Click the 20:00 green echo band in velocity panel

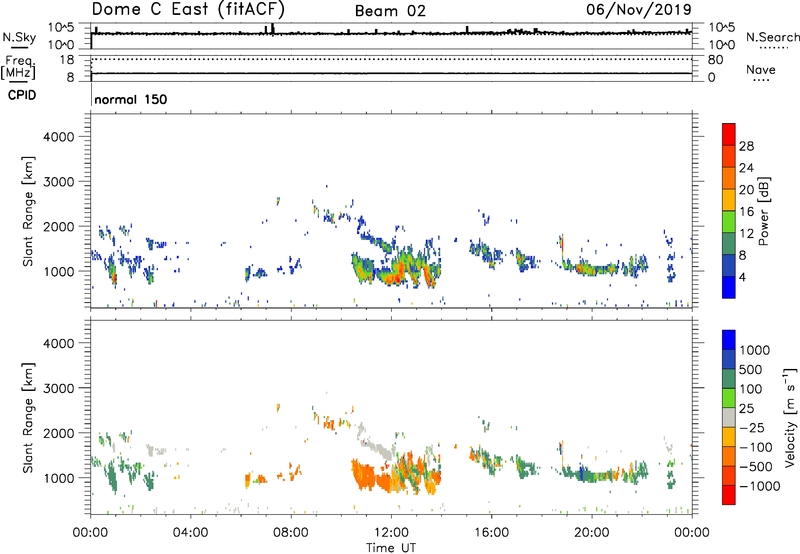592,474
